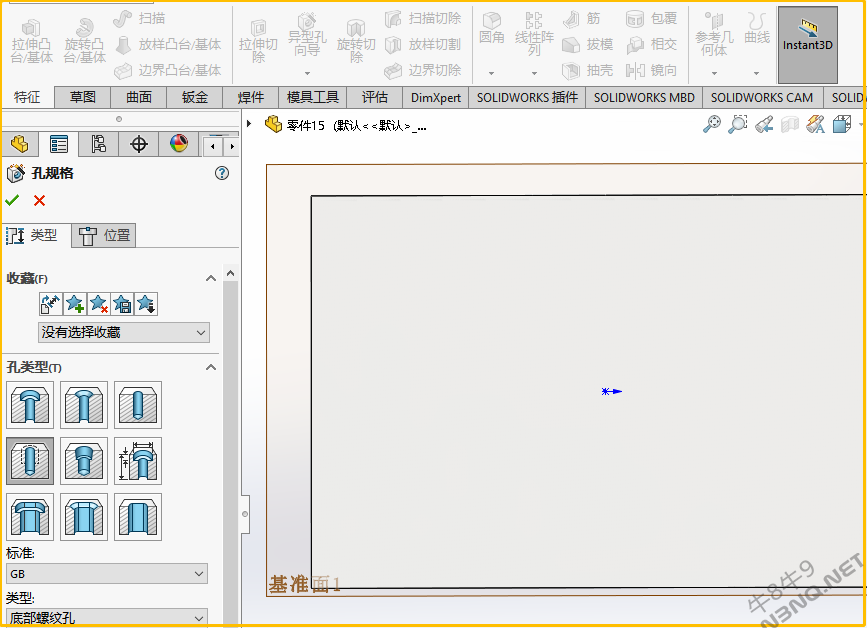Select the Counterbore hole type
The width and height of the screenshot is (867, 628).
coord(30,405)
